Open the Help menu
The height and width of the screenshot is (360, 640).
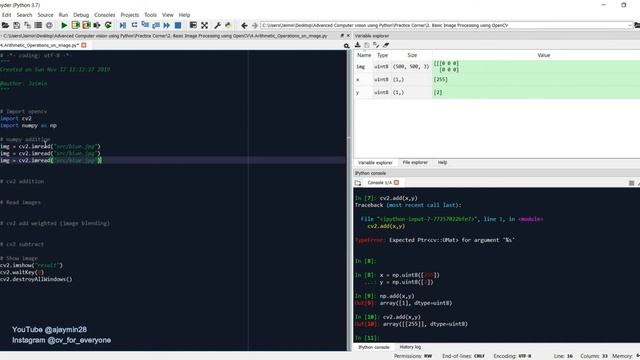[x=184, y=15]
